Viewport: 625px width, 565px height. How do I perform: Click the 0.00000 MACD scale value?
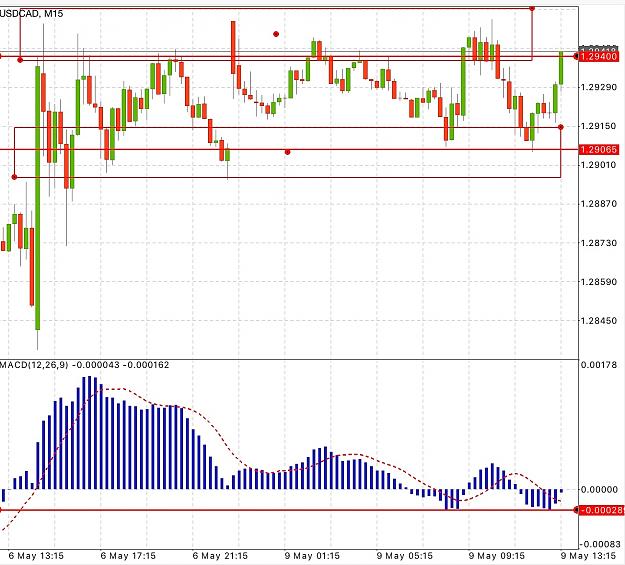point(599,489)
